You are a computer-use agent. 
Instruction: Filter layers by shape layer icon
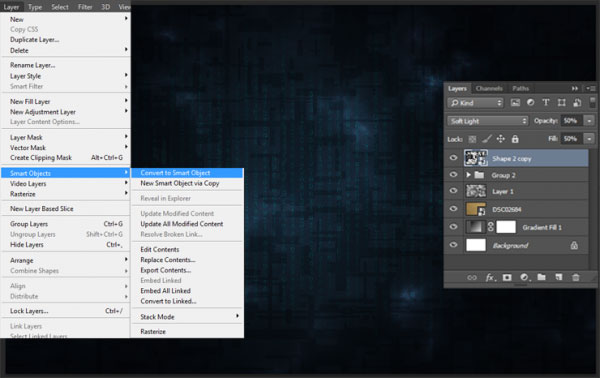561,103
